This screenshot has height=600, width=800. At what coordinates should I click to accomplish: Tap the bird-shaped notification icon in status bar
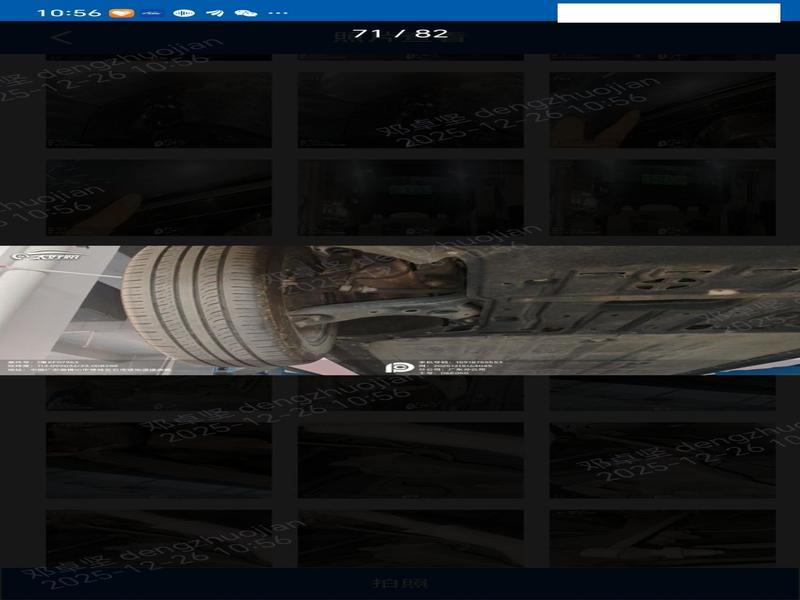(x=214, y=13)
